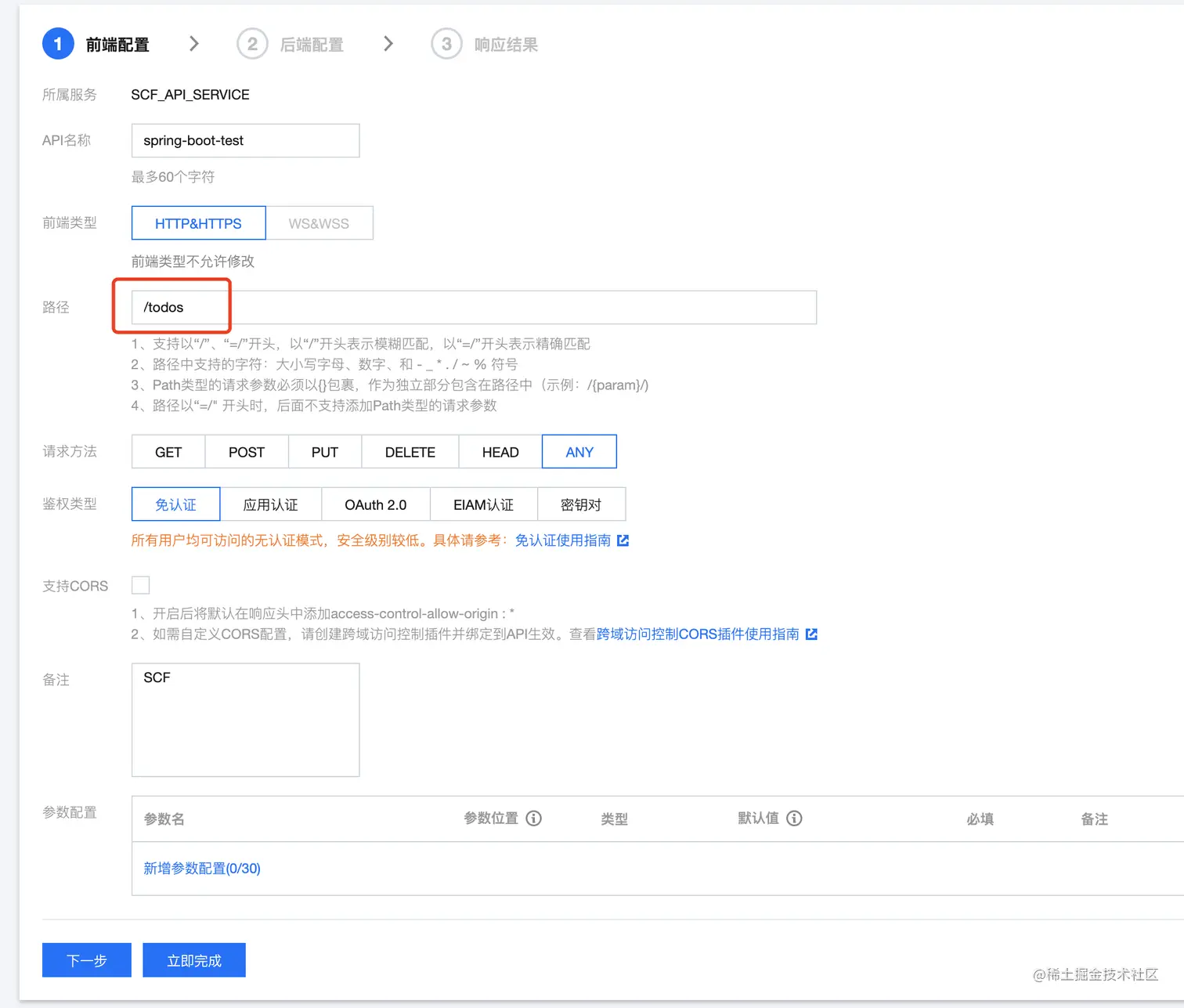Select OAuth 2.0 auth type
This screenshot has width=1184, height=1008.
coord(376,504)
